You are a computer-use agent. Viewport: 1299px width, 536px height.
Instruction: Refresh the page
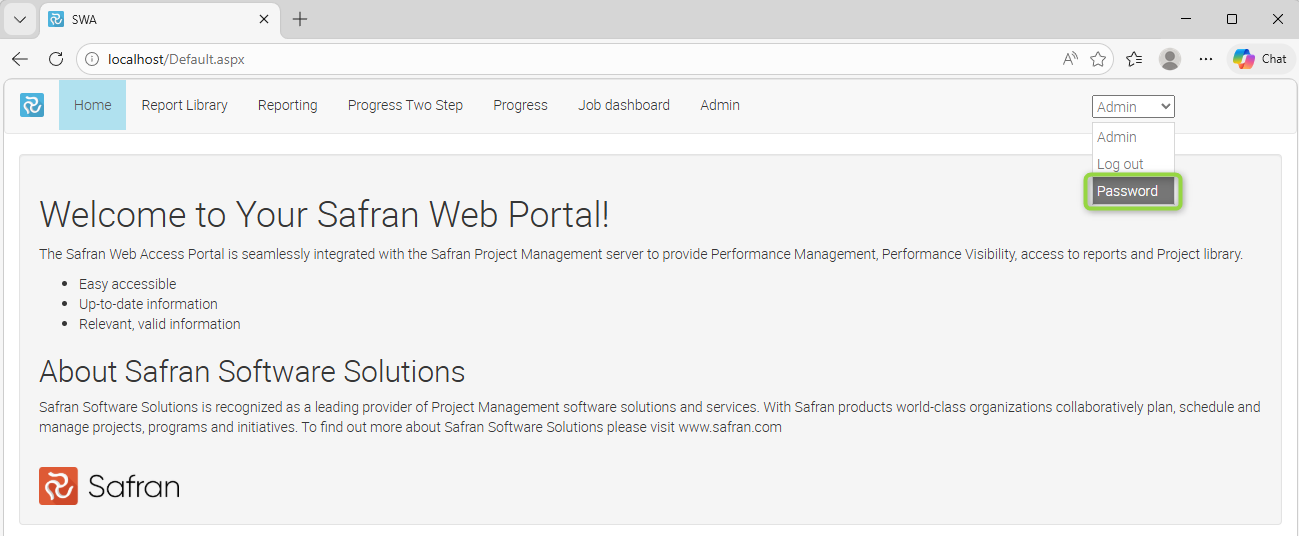56,59
